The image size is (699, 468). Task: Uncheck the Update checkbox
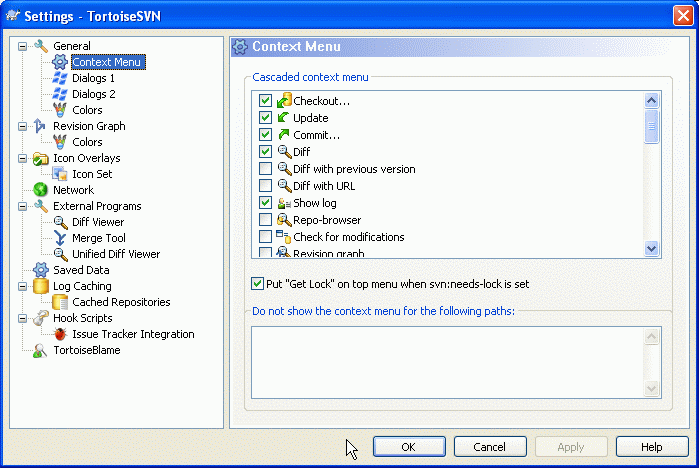point(265,118)
